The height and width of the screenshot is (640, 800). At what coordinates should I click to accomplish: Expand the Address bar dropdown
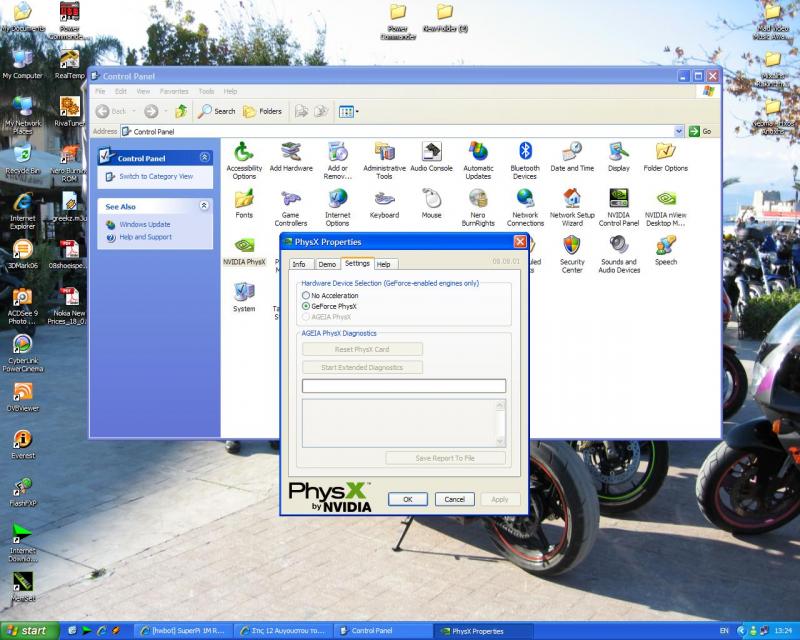pyautogui.click(x=679, y=131)
